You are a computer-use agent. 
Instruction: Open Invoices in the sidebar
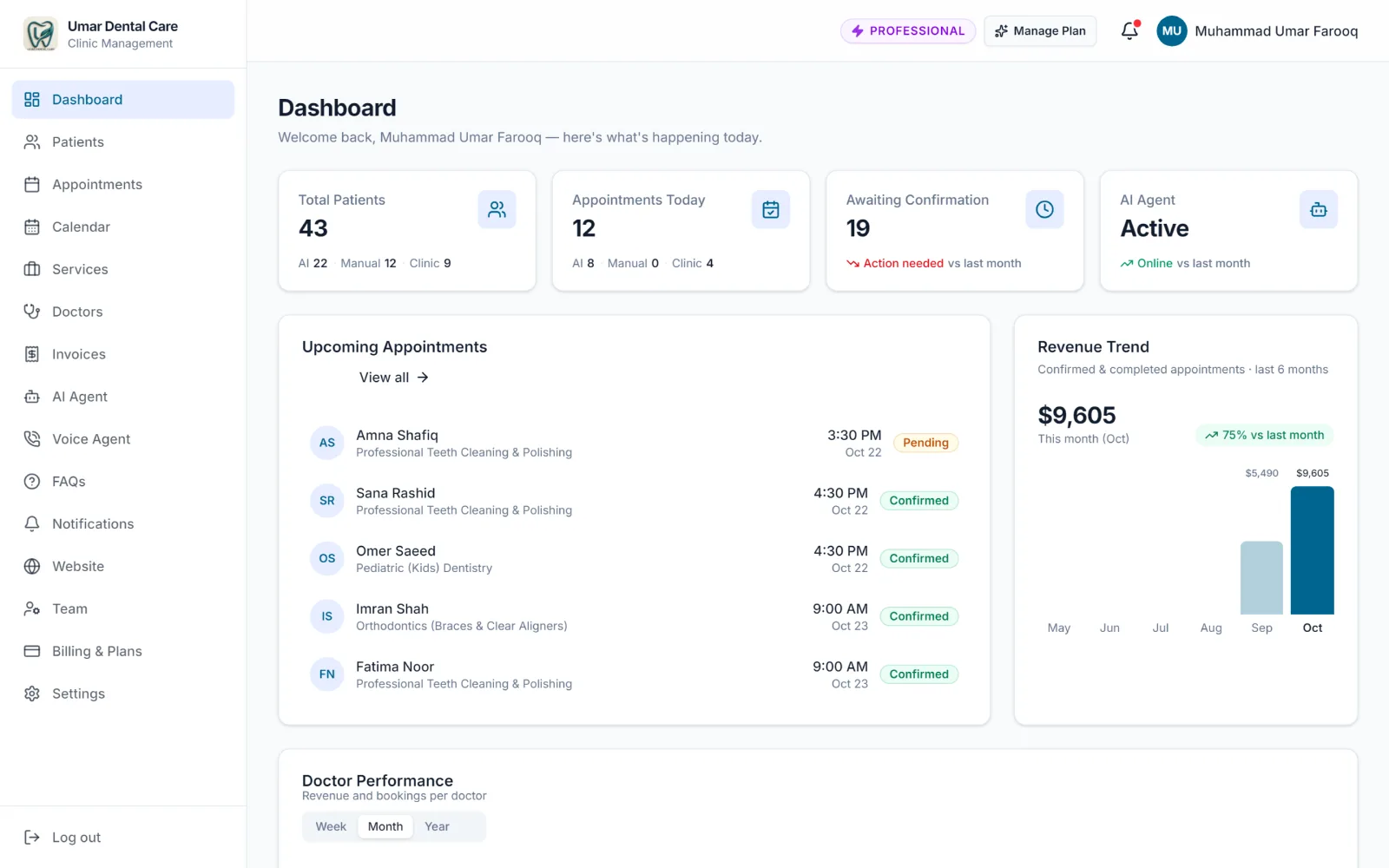click(x=123, y=354)
